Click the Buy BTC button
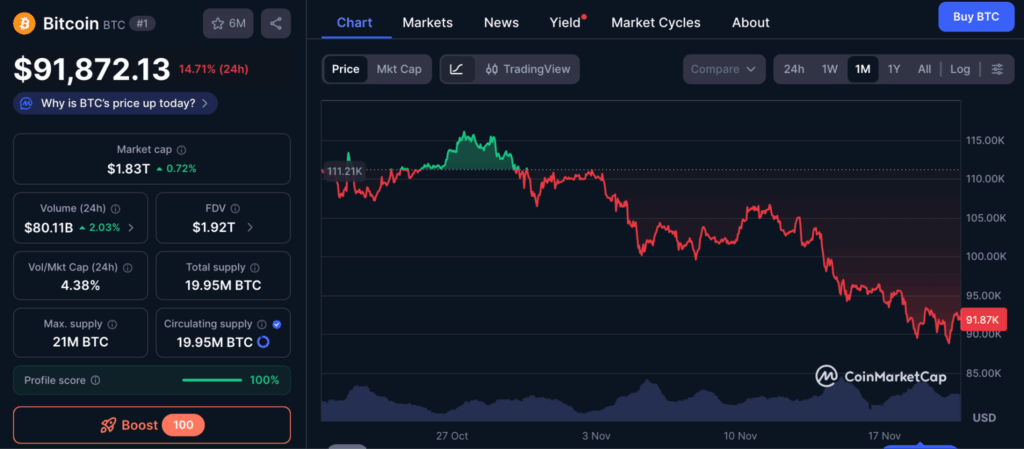This screenshot has height=449, width=1024. tap(975, 17)
